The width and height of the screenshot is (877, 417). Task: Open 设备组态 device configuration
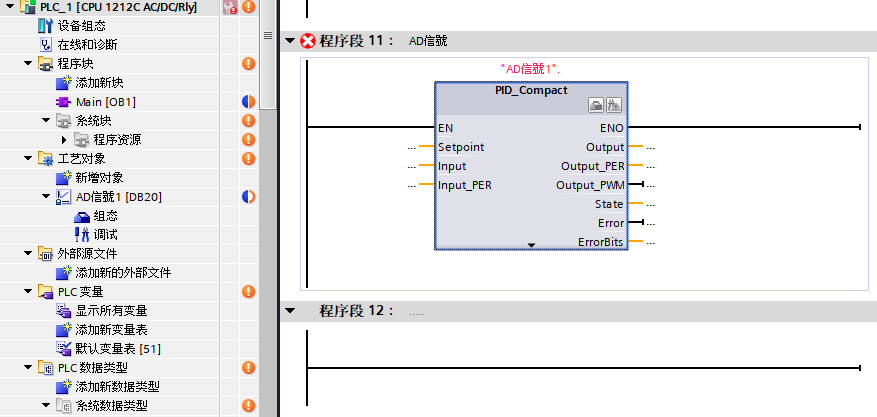(83, 25)
